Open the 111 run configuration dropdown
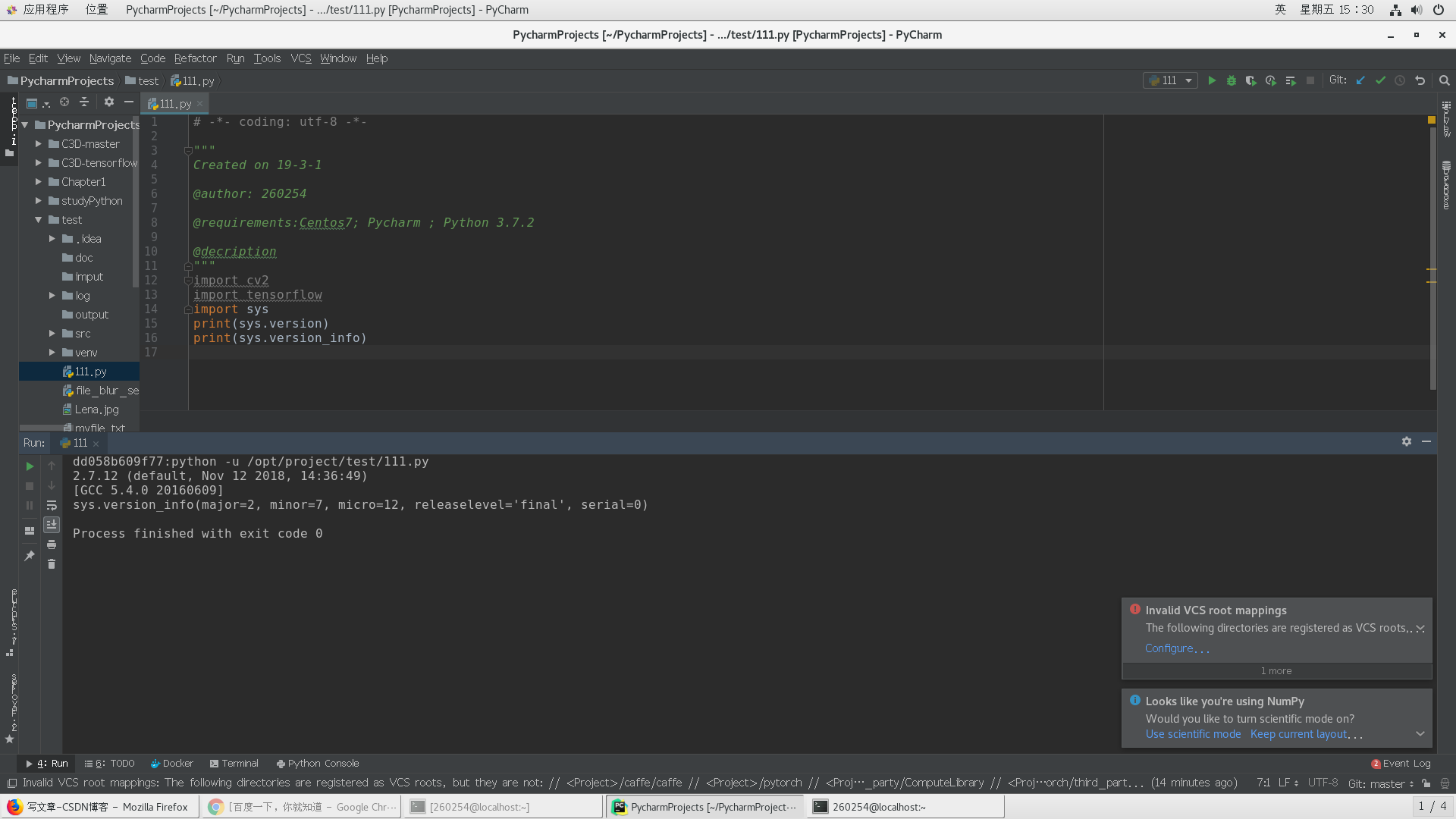 click(1171, 80)
